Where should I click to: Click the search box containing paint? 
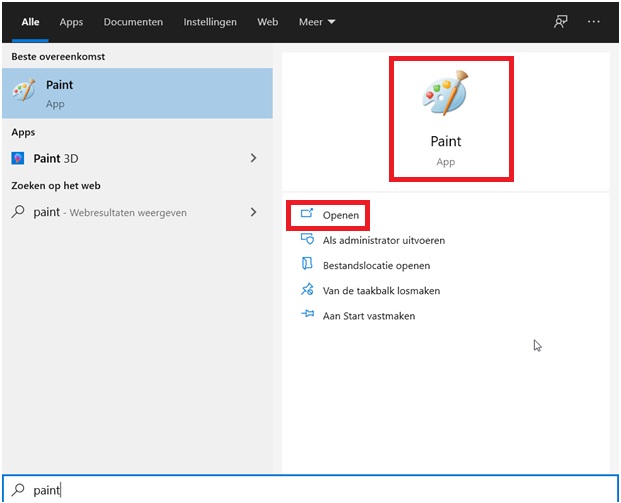click(310, 490)
